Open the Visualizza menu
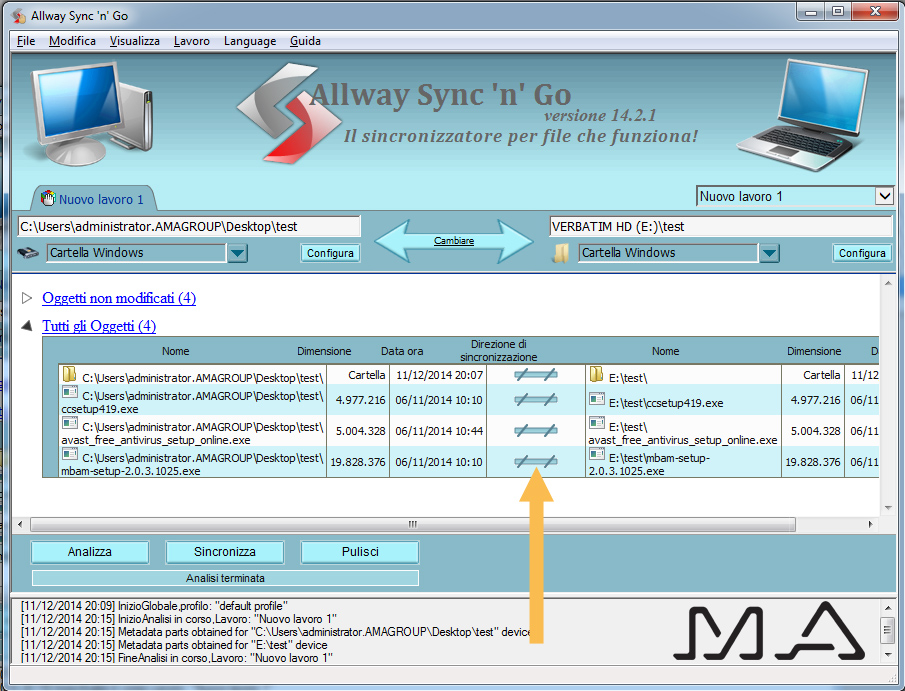 (134, 41)
